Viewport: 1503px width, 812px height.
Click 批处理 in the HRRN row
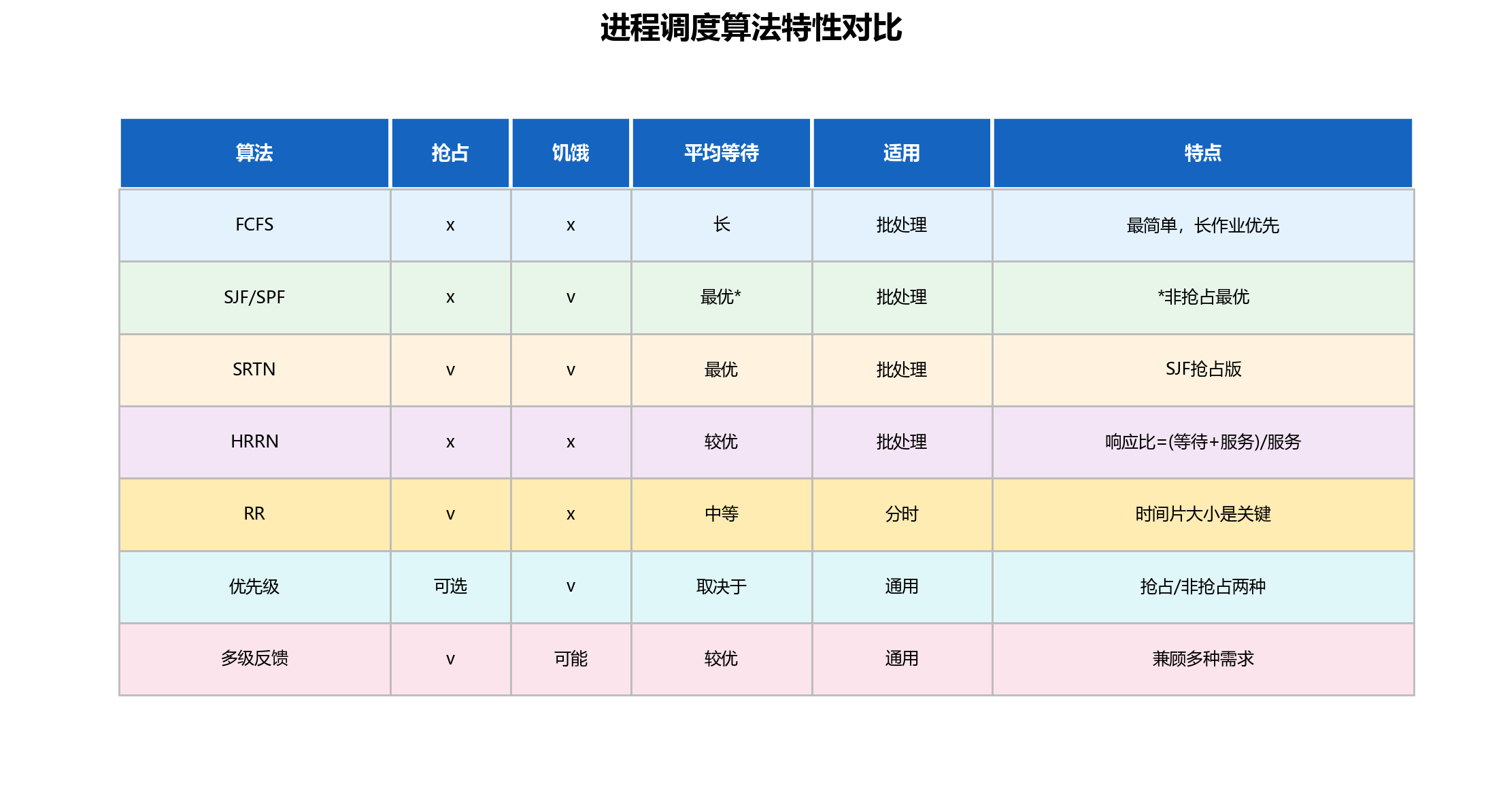click(x=902, y=442)
